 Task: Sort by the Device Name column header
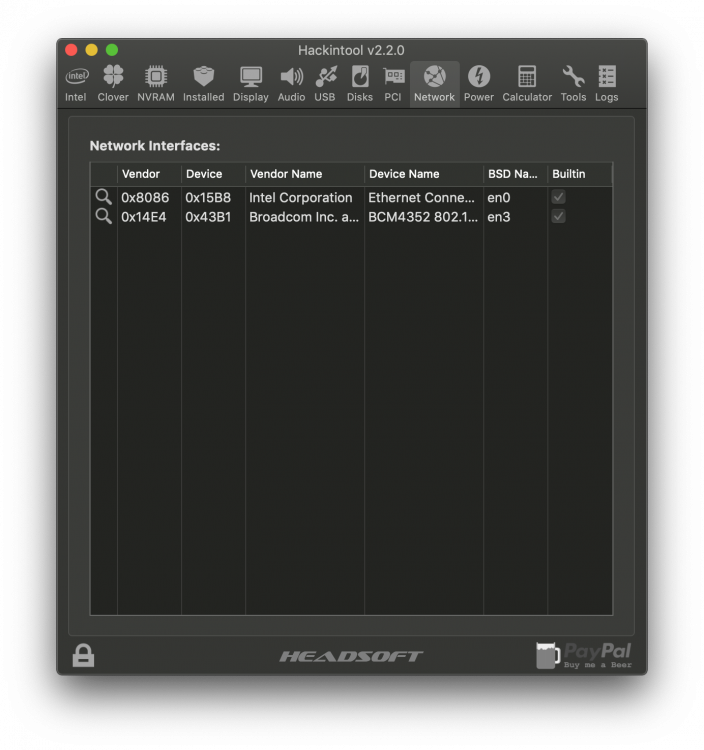coord(424,174)
